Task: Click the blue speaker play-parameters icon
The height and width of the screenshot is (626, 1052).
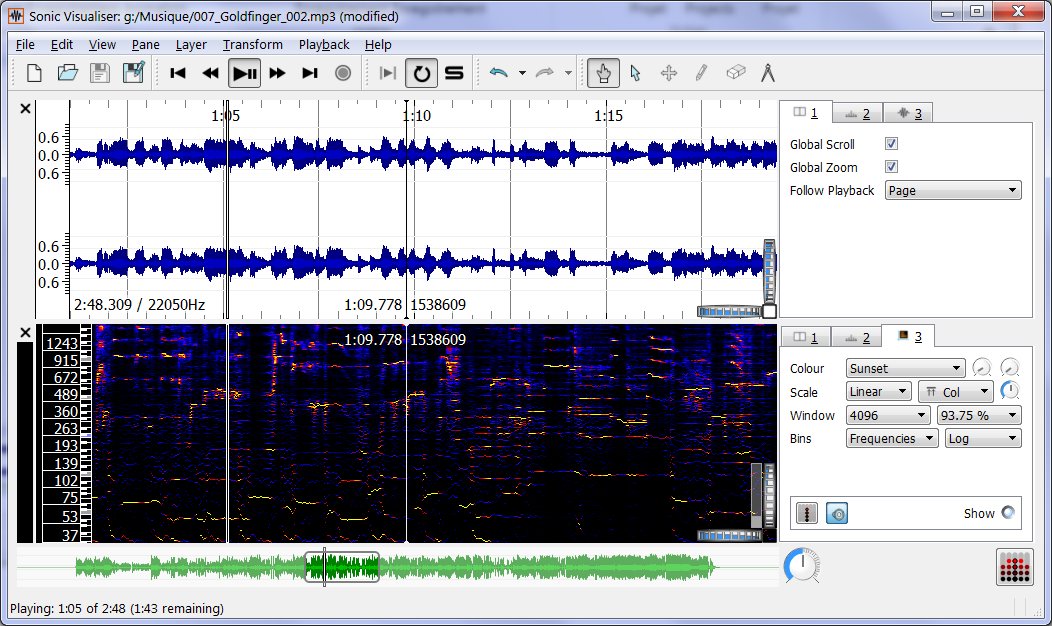Action: pyautogui.click(x=837, y=513)
